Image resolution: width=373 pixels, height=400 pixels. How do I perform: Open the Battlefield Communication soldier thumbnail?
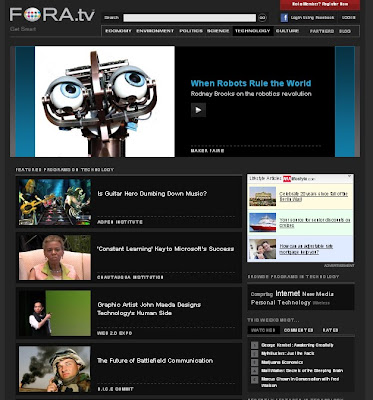coord(55,369)
